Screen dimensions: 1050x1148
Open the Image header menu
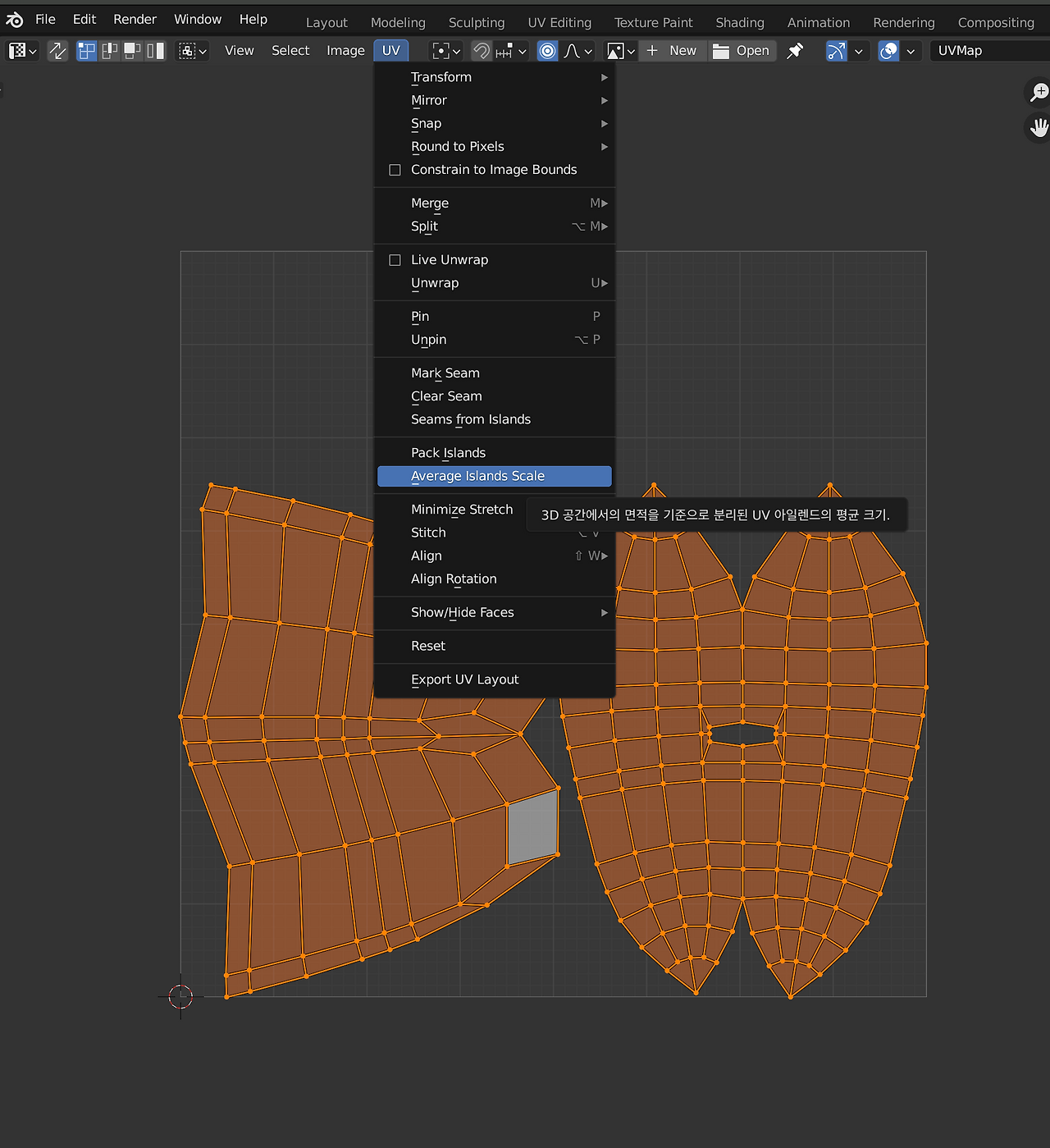pos(345,51)
